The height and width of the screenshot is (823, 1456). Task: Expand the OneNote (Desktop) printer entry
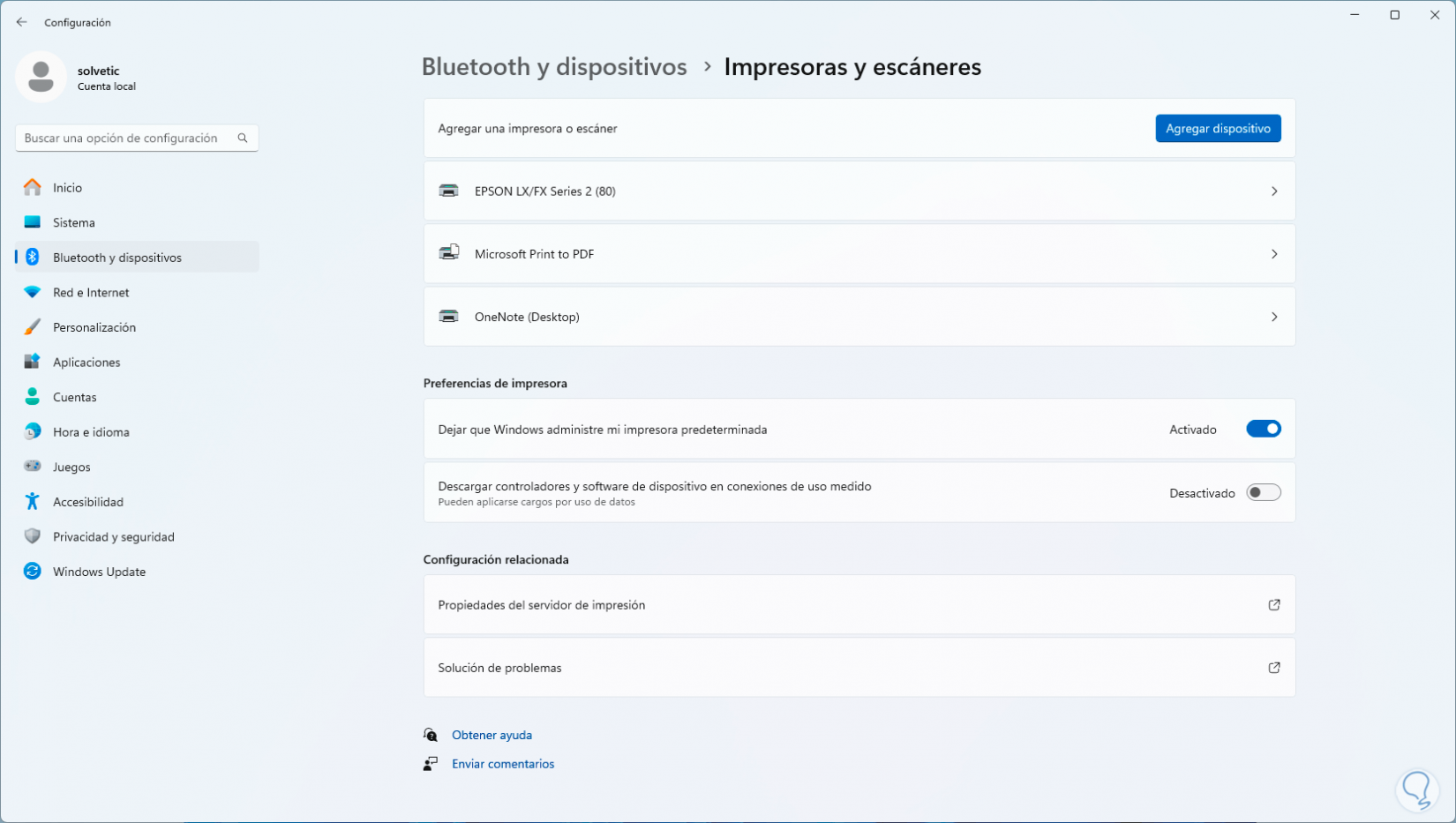click(1273, 317)
